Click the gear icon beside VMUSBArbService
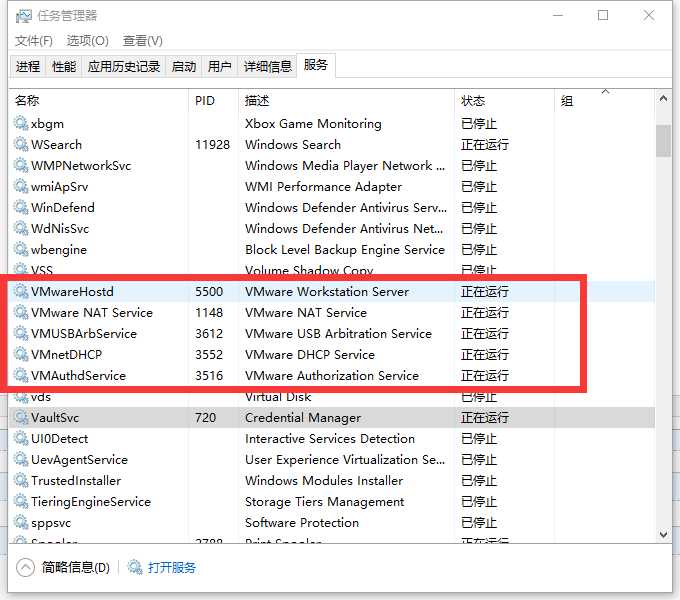680x600 pixels. click(21, 333)
